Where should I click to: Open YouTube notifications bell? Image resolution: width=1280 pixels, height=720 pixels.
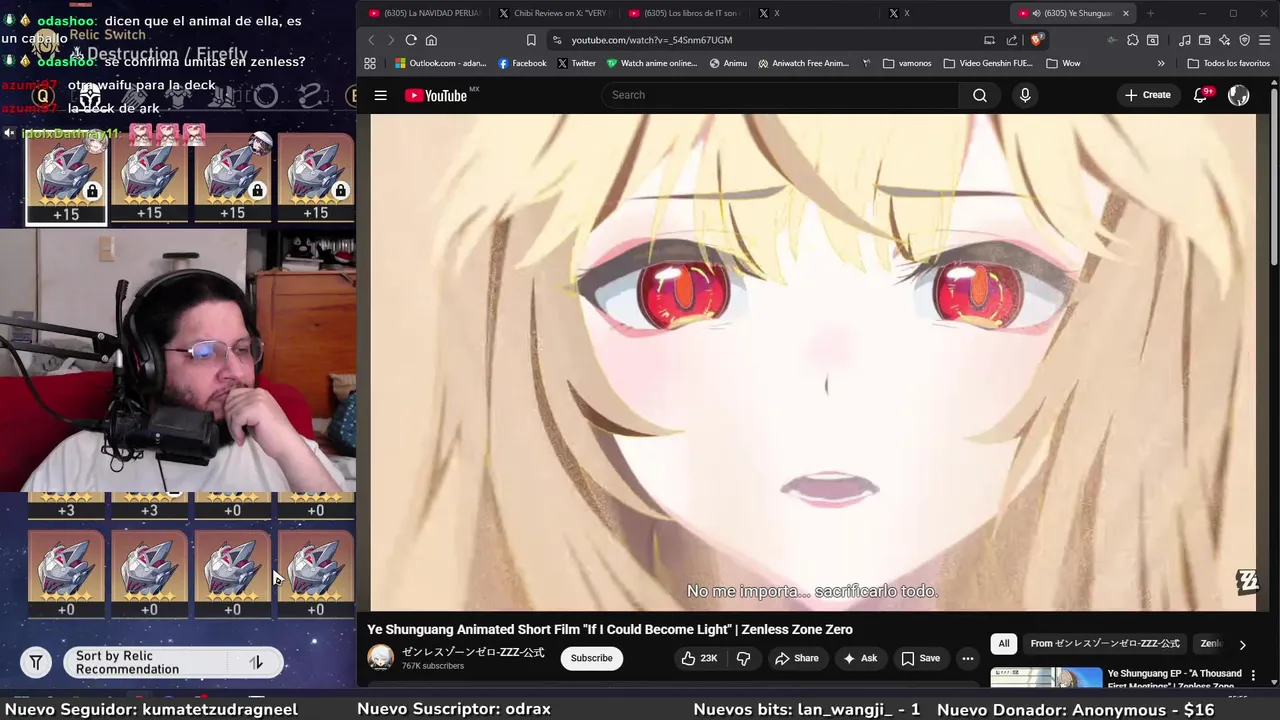[x=1201, y=95]
